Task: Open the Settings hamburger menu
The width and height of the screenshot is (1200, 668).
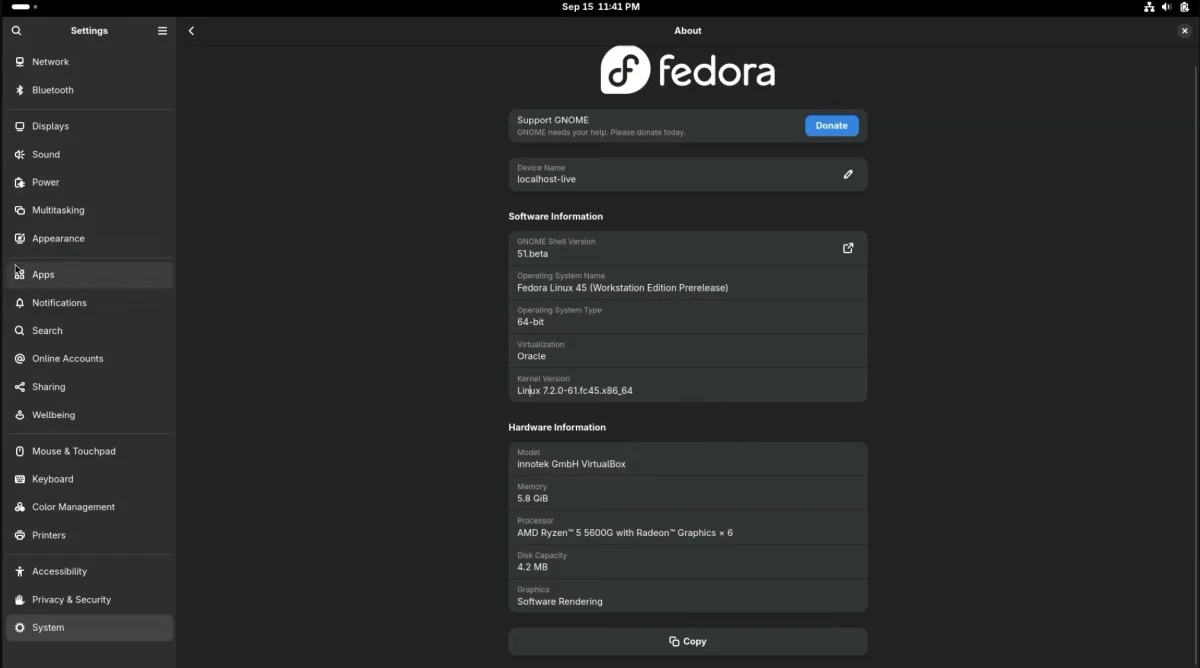Action: click(162, 31)
